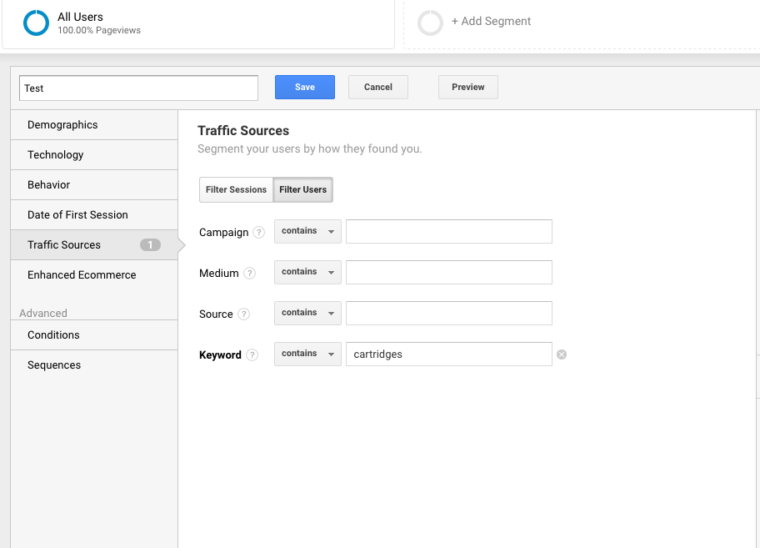
Task: Select the Traffic Sources section
Action: pyautogui.click(x=94, y=245)
